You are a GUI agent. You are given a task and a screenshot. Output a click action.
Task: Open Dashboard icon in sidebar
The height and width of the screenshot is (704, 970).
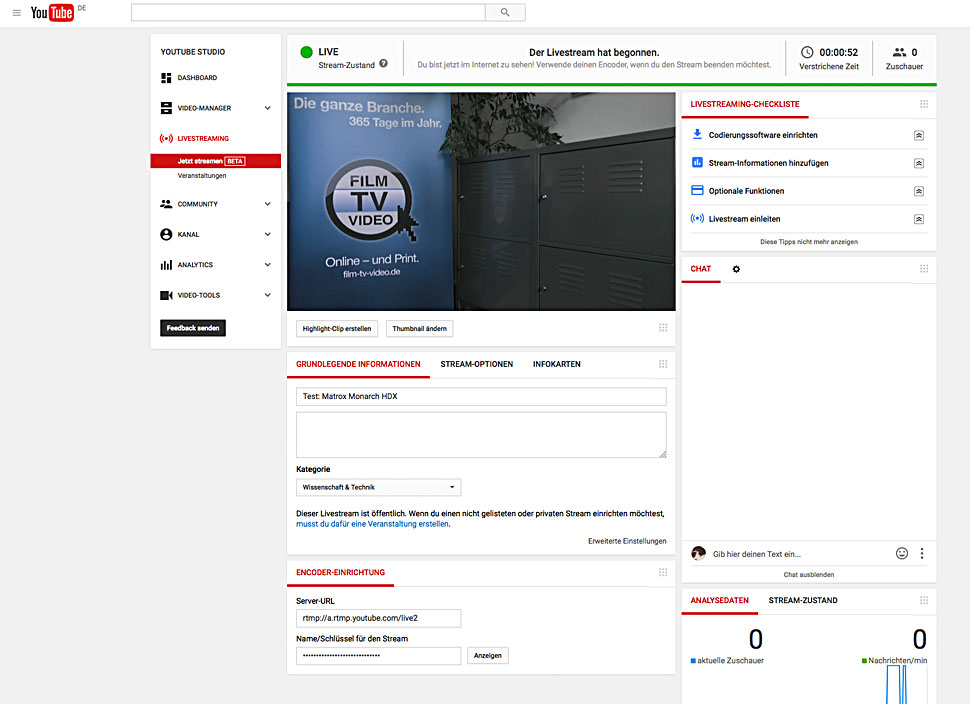pos(166,78)
